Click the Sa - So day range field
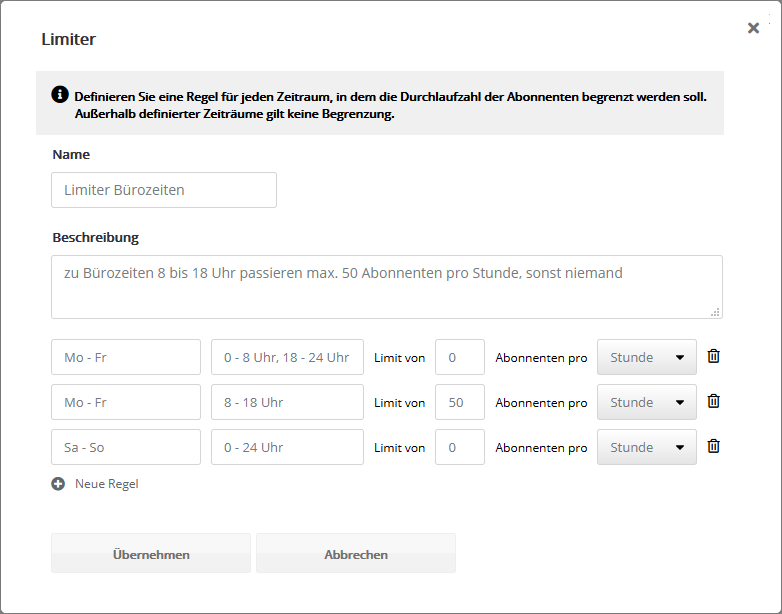Screen dimensions: 782x614 [x=125, y=447]
